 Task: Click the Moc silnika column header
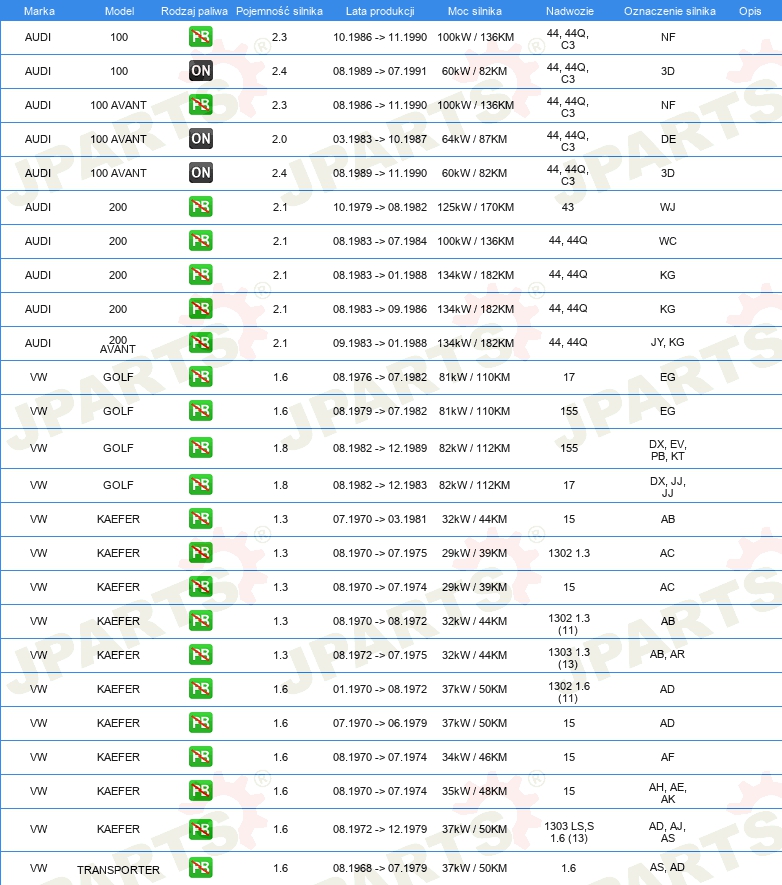point(475,11)
